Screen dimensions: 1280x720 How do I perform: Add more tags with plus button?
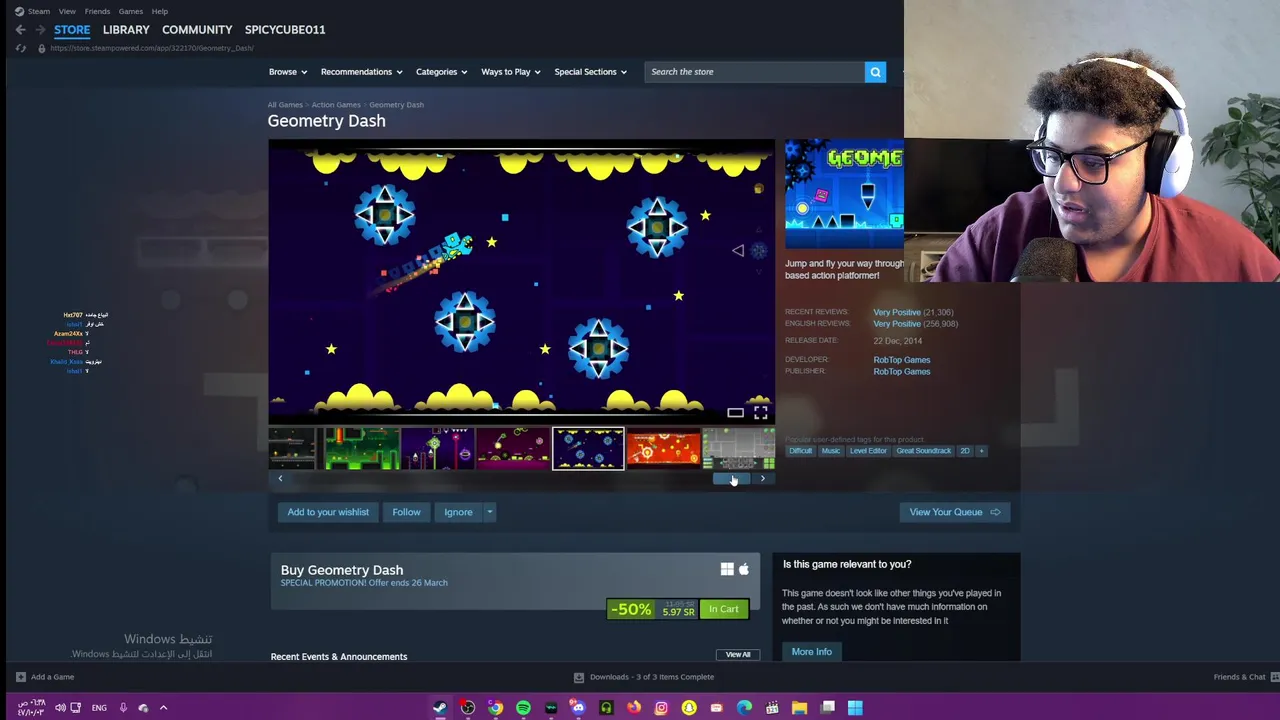(981, 451)
